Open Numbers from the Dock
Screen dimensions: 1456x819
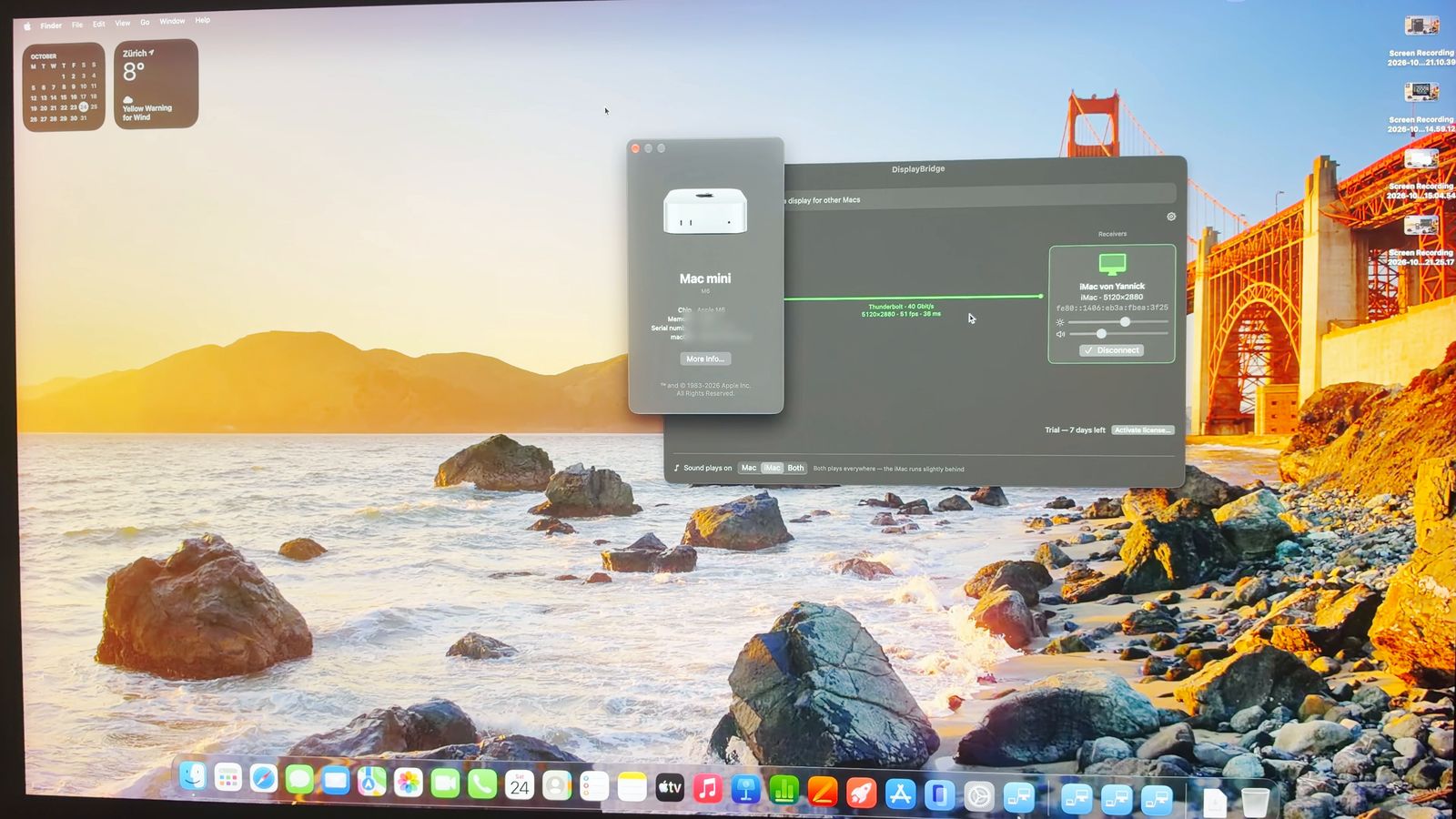tap(784, 791)
